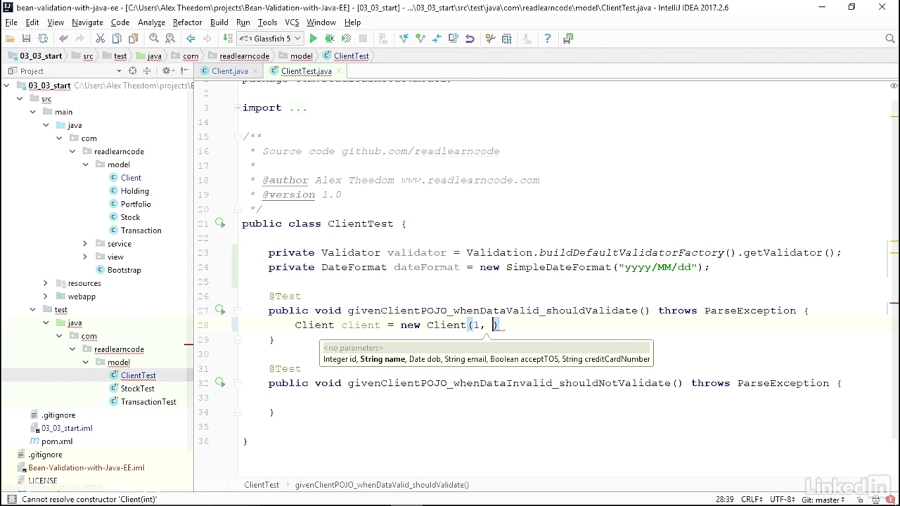The height and width of the screenshot is (506, 900).
Task: Click the Help question mark icon
Action: click(547, 39)
